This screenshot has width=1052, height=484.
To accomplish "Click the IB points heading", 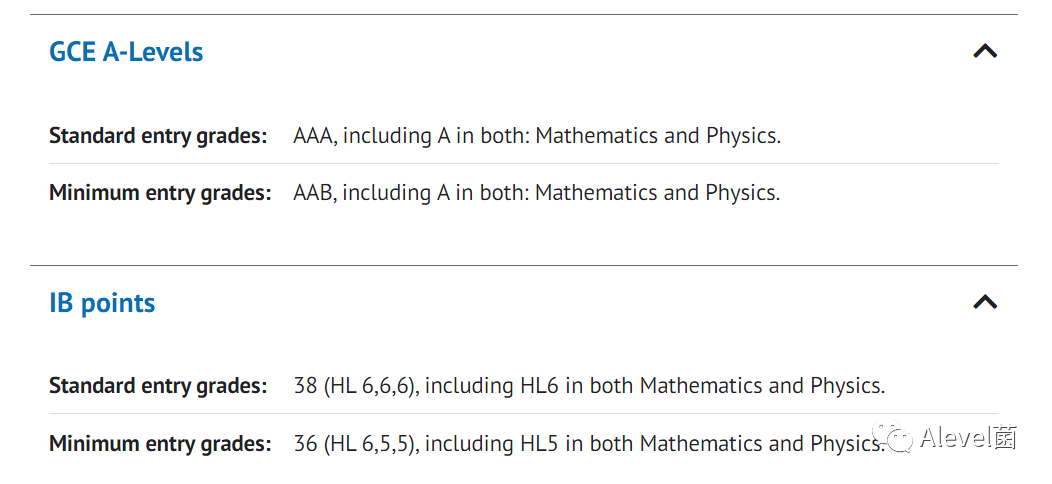I will pos(102,303).
